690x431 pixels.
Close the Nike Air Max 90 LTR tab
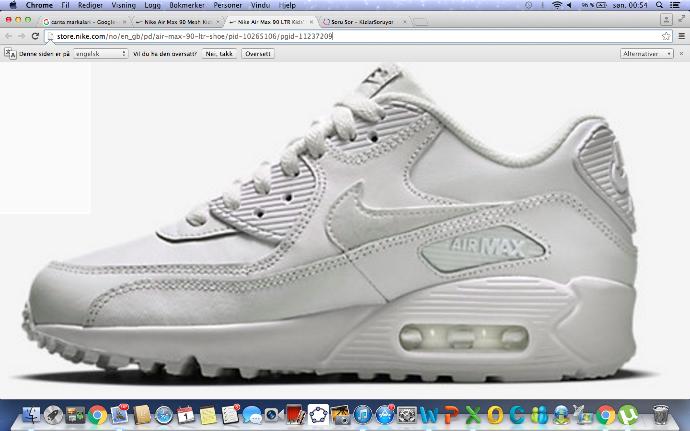pos(311,22)
